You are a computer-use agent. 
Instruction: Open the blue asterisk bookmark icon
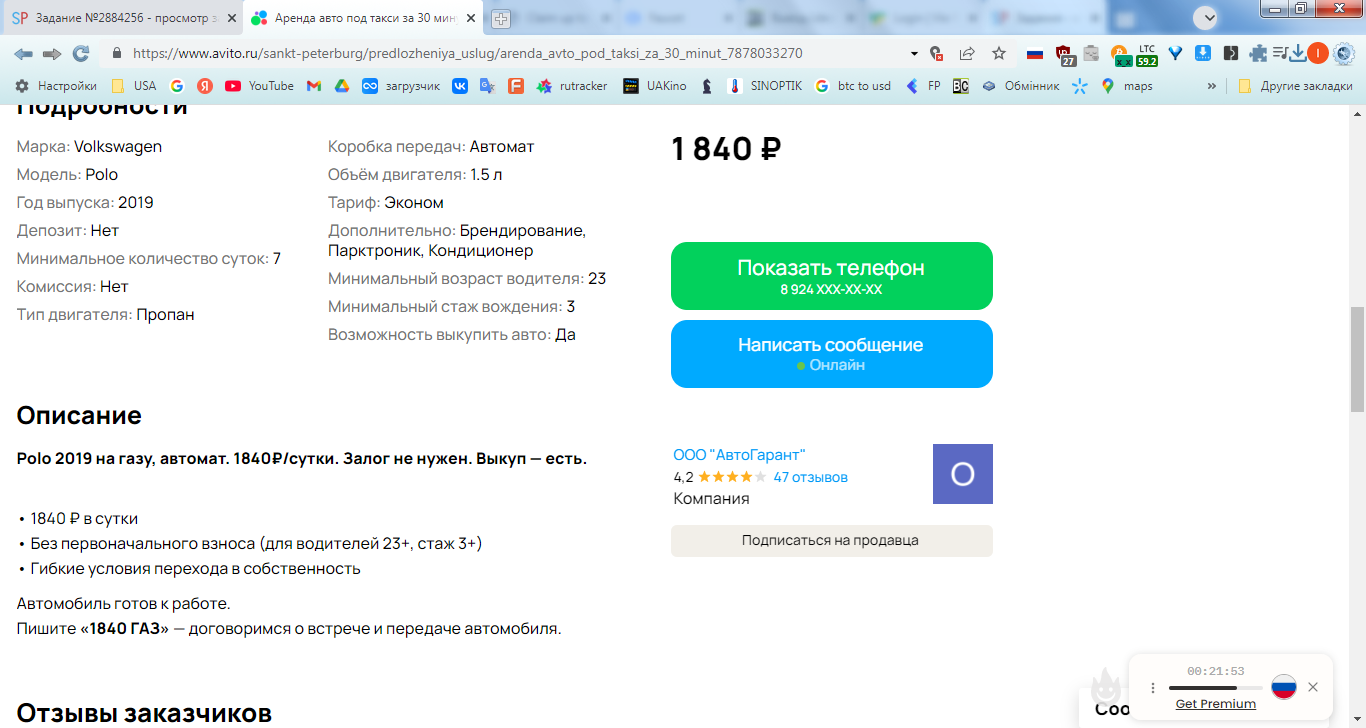pyautogui.click(x=1079, y=86)
